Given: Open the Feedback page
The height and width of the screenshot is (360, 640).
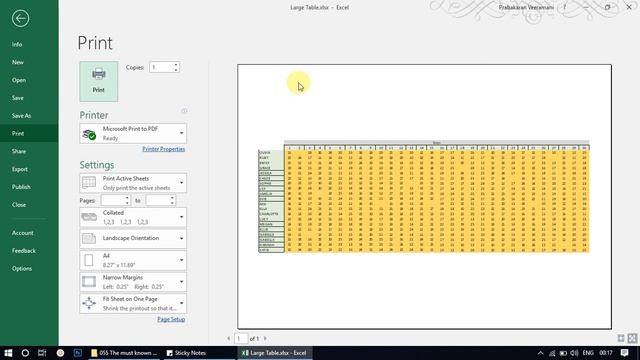Looking at the screenshot, I should [24, 251].
